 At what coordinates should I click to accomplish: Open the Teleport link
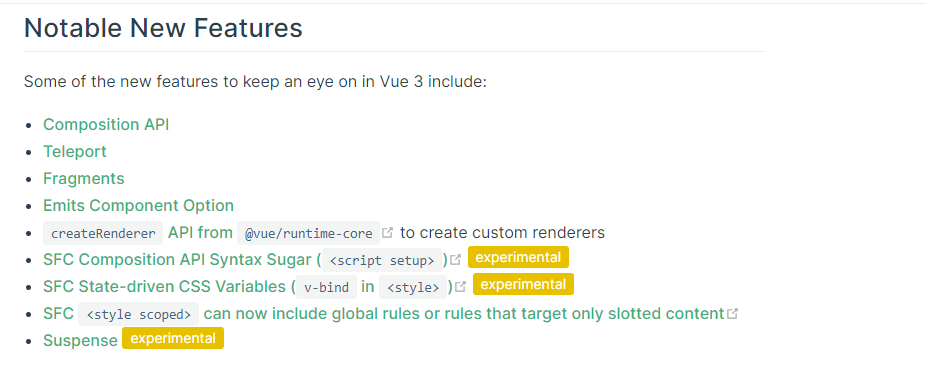pyautogui.click(x=74, y=152)
